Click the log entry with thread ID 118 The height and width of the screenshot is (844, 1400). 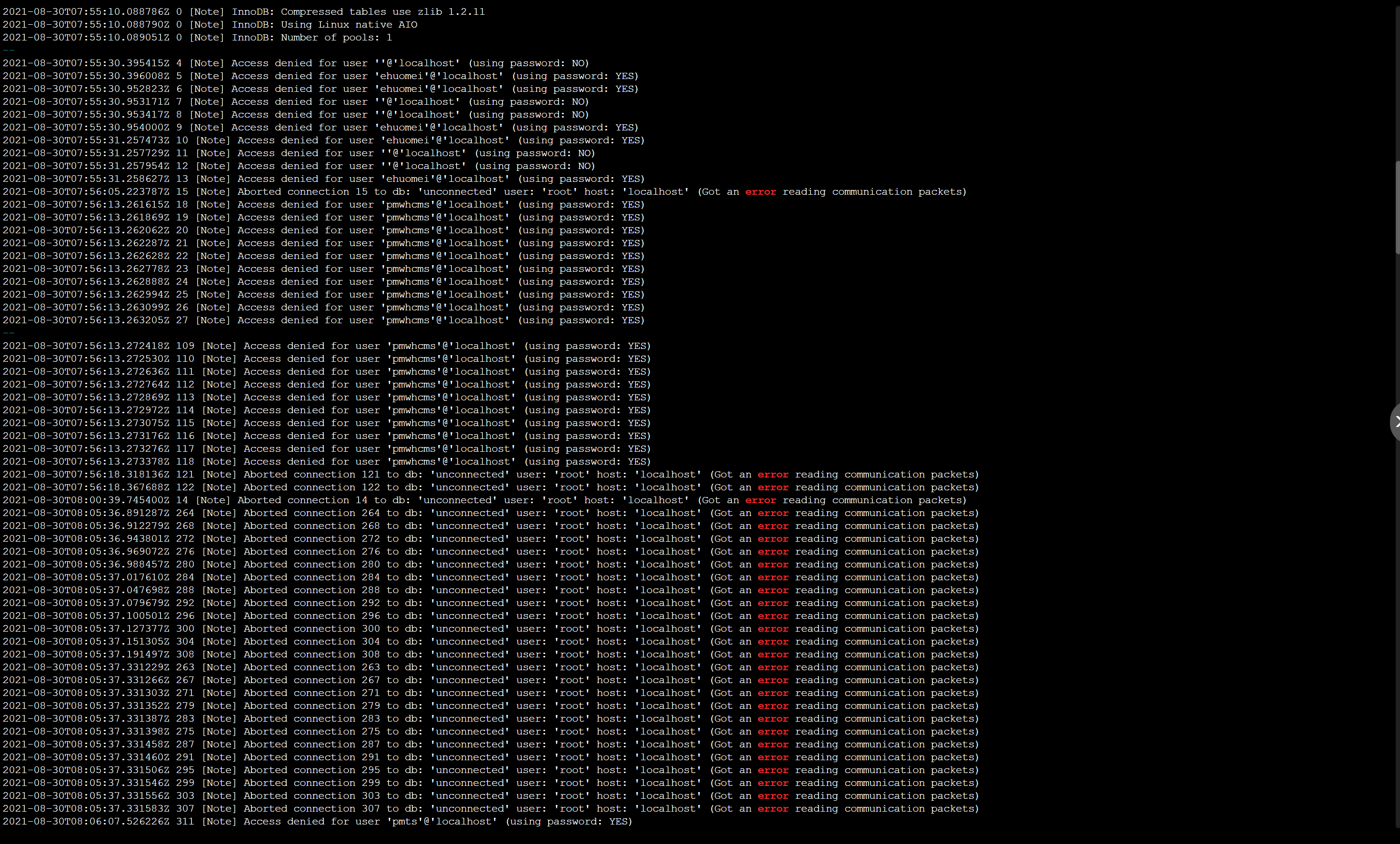click(327, 461)
